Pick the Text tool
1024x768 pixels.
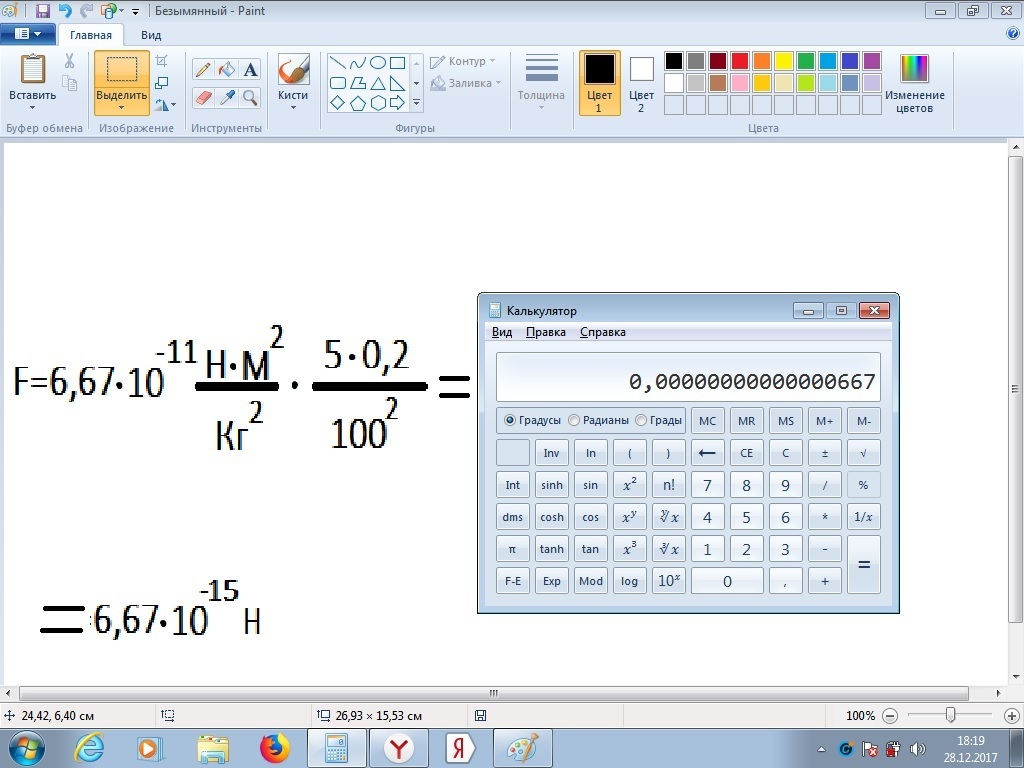point(250,70)
